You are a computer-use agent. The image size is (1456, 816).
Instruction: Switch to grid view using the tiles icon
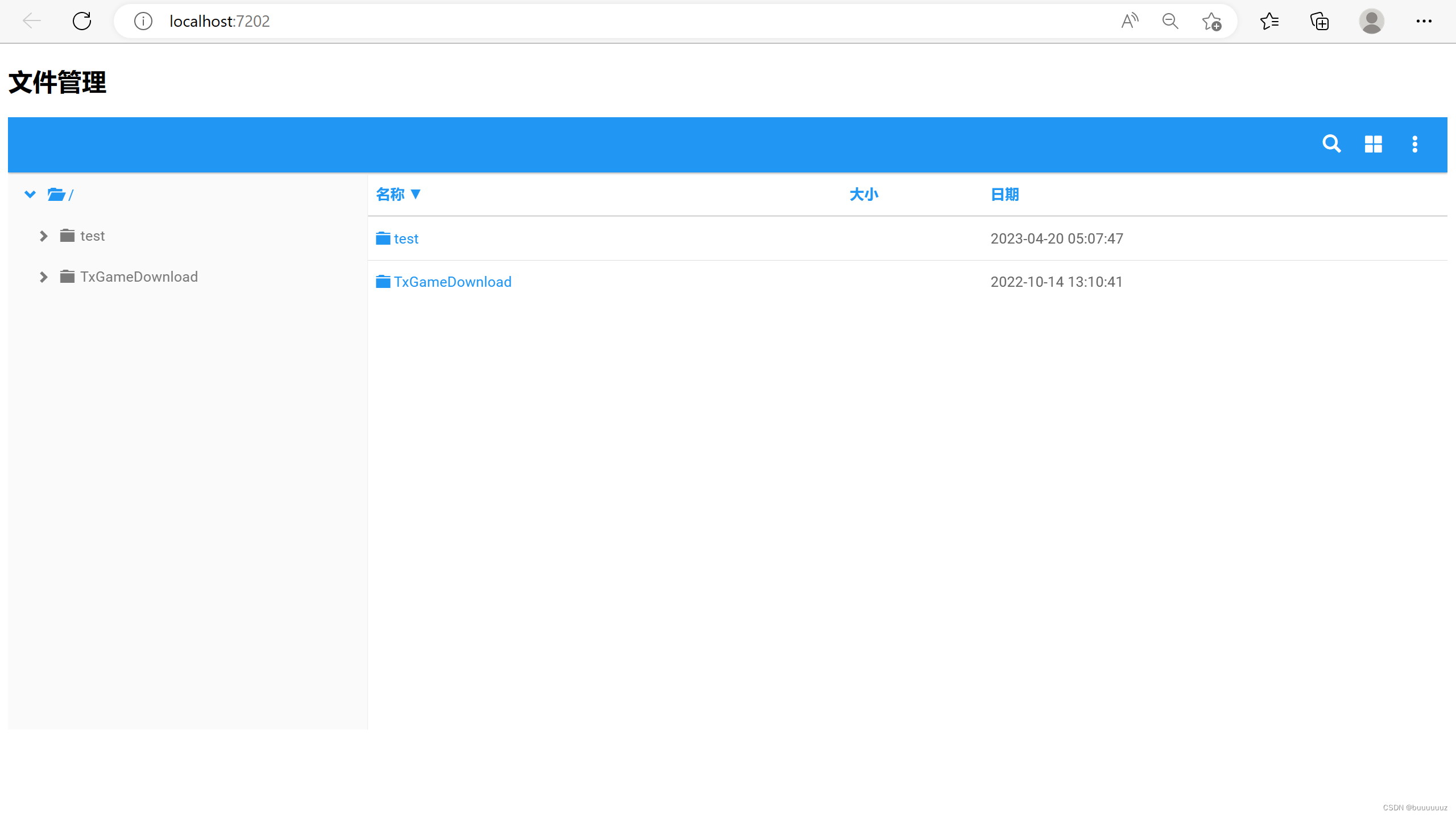(x=1374, y=144)
